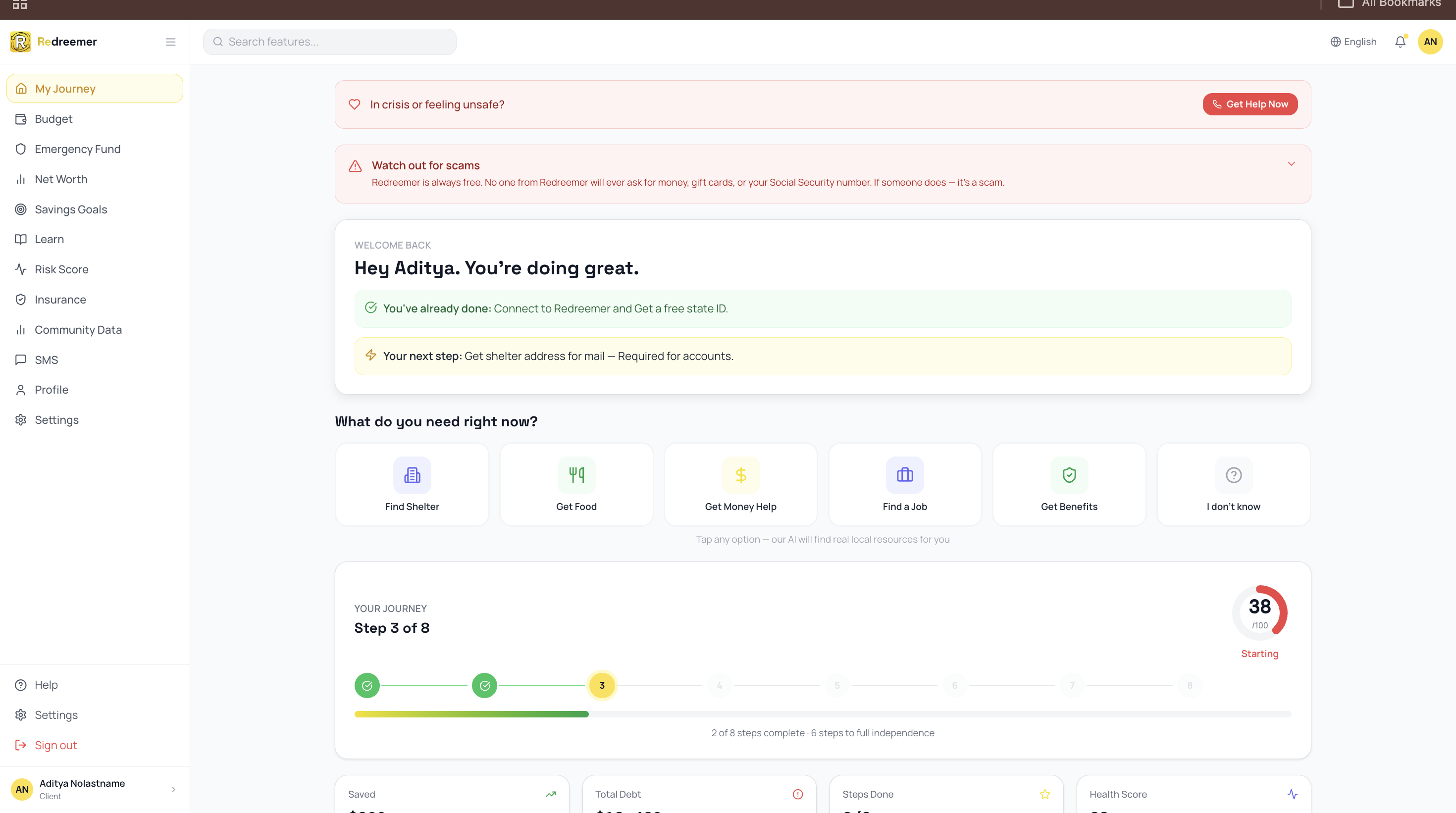Select the Get Money Help dollar icon
The height and width of the screenshot is (813, 1456).
[740, 475]
